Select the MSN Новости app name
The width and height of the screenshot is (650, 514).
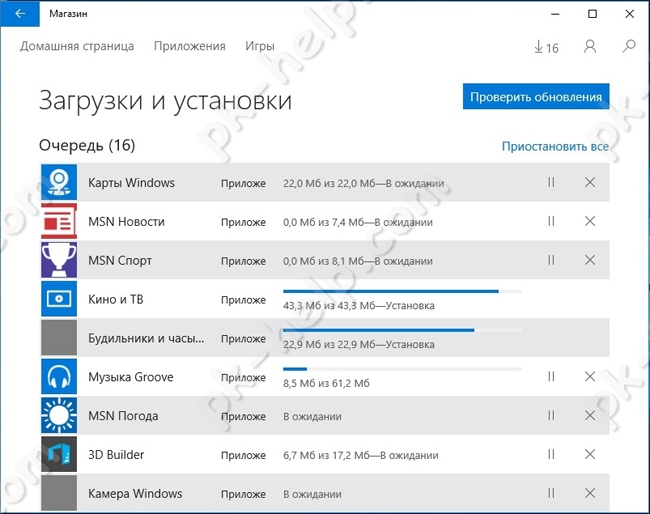(126, 222)
